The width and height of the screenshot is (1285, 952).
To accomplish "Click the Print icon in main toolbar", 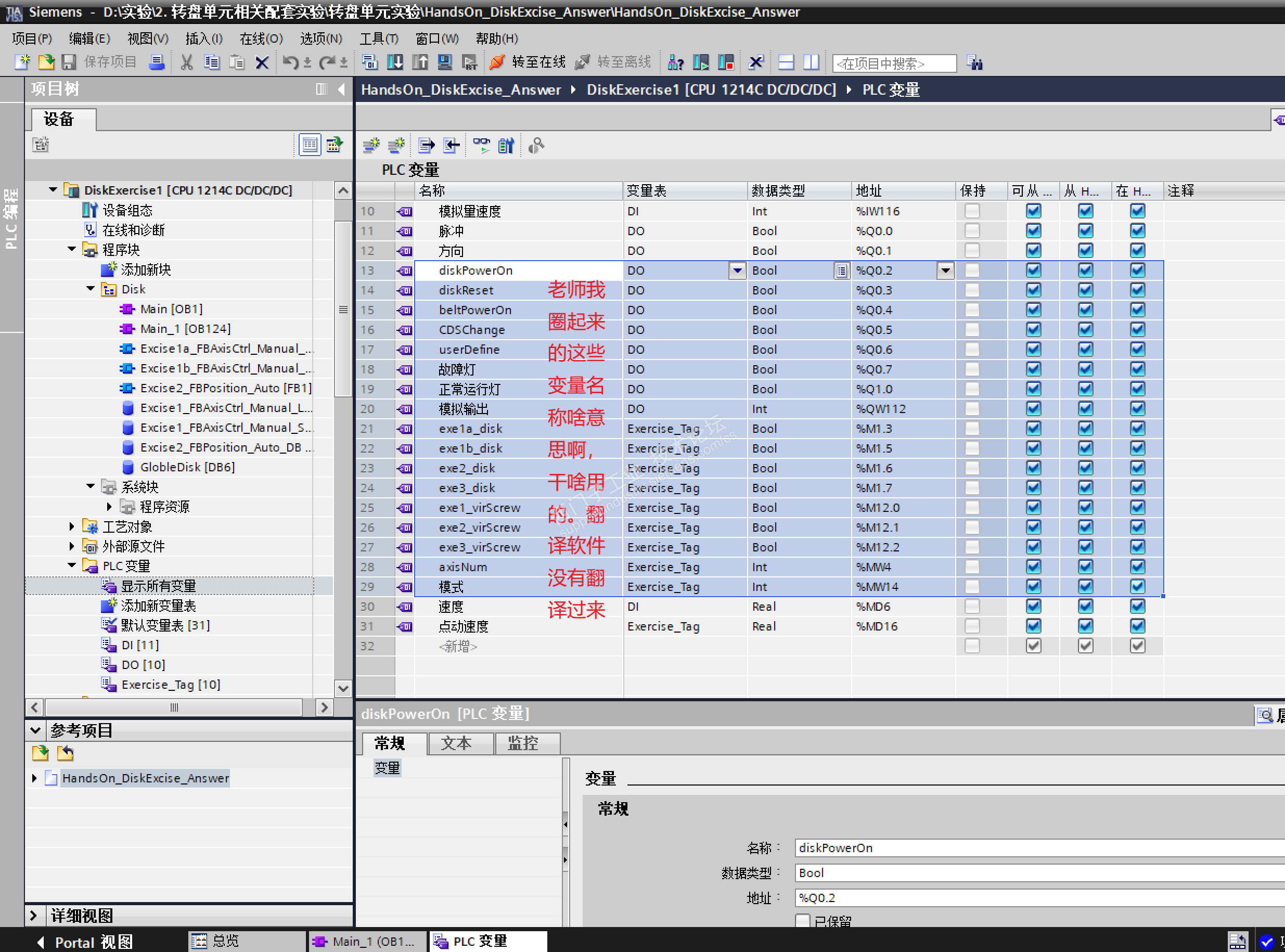I will pyautogui.click(x=156, y=62).
